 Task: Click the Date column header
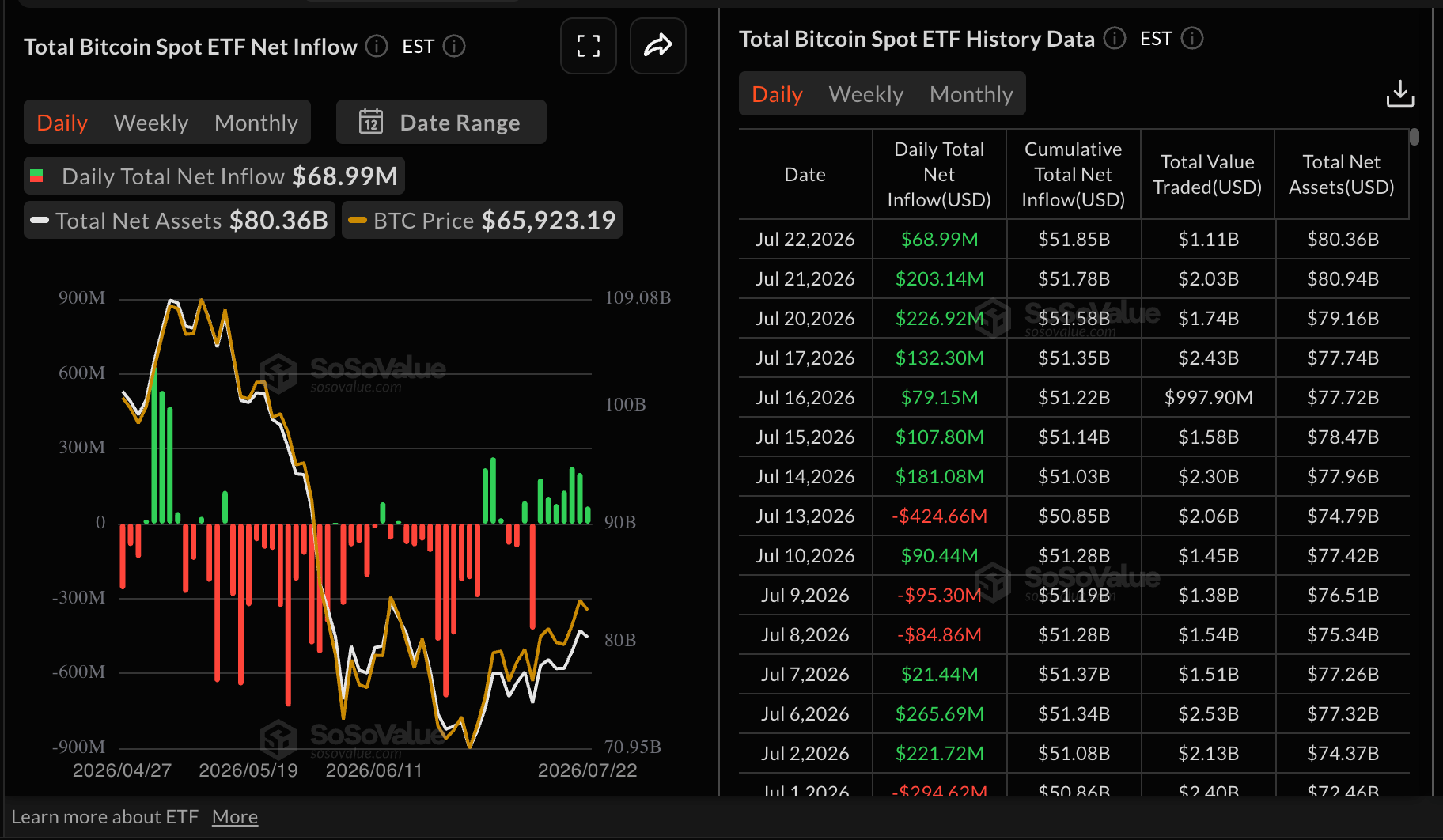(x=805, y=175)
